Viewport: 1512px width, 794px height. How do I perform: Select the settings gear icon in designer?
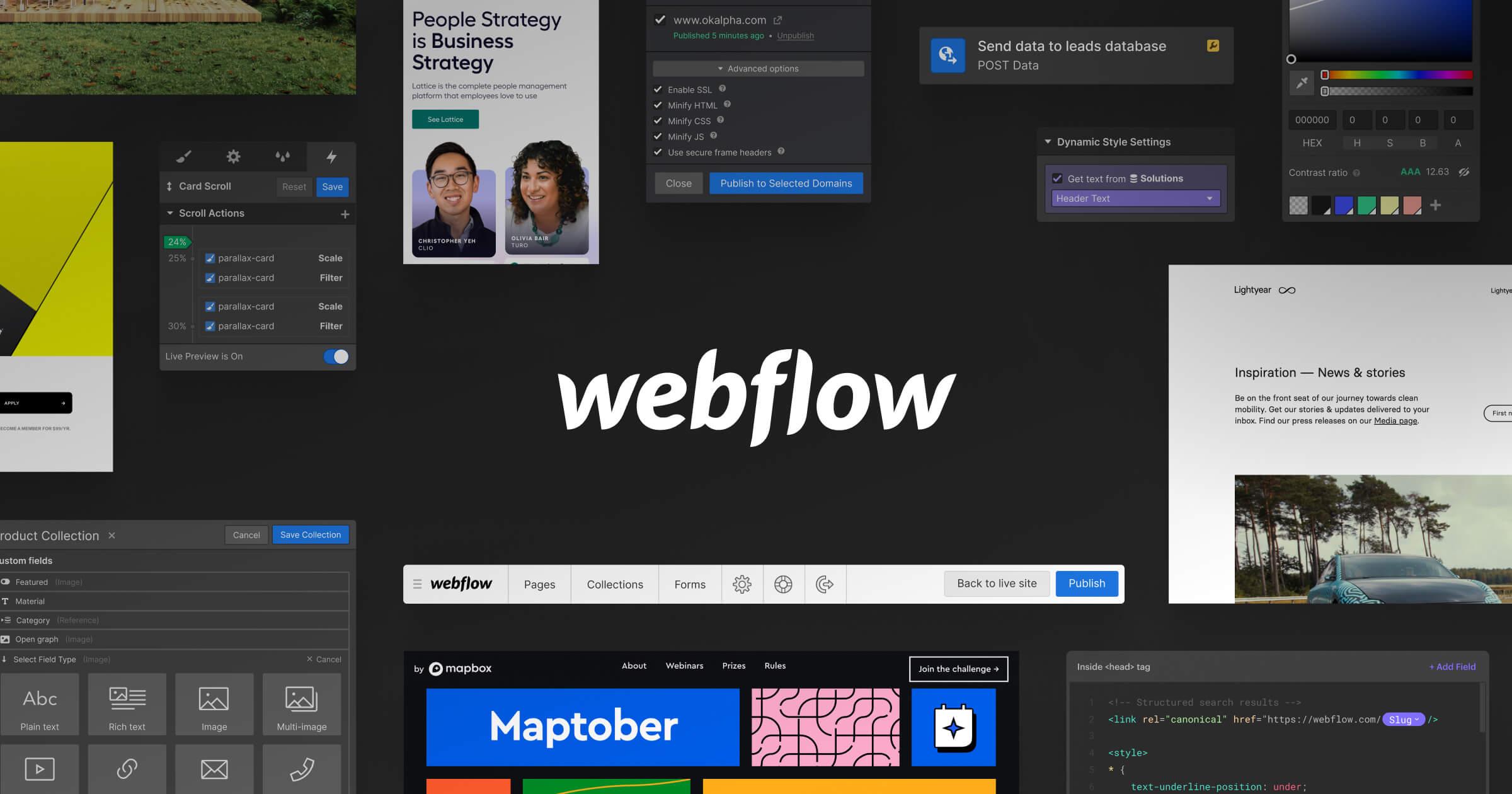[742, 583]
